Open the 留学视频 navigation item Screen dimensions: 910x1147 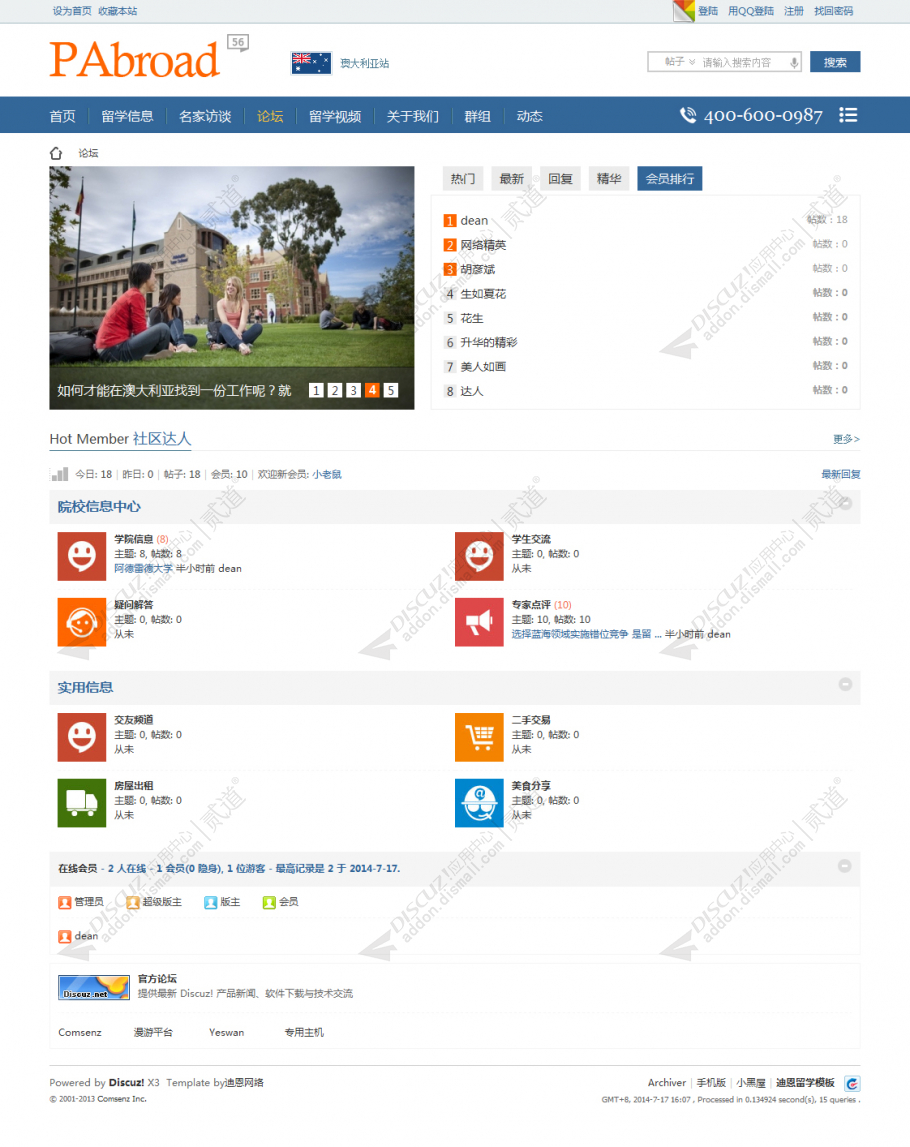tap(335, 116)
